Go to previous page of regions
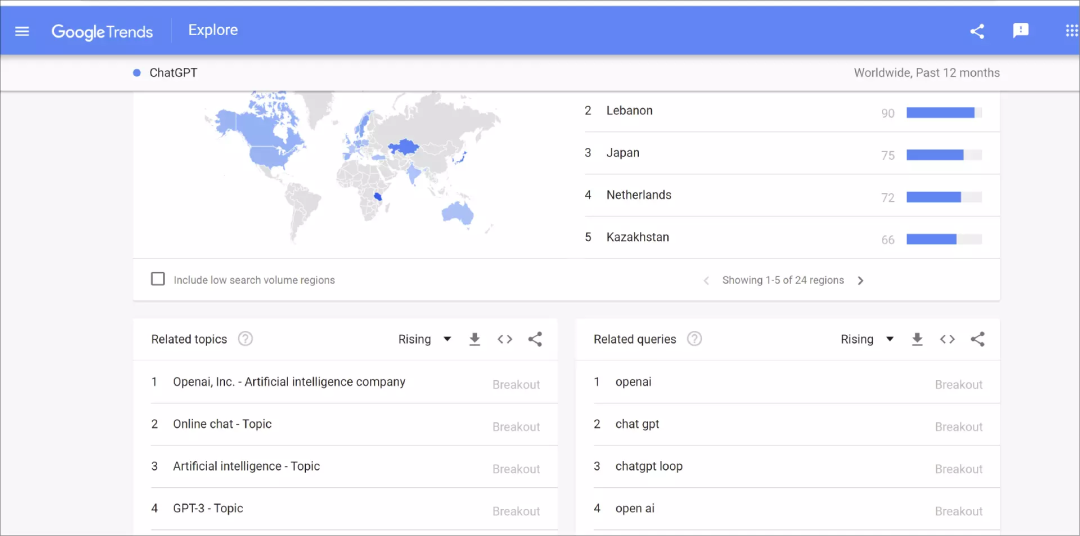 click(x=706, y=280)
